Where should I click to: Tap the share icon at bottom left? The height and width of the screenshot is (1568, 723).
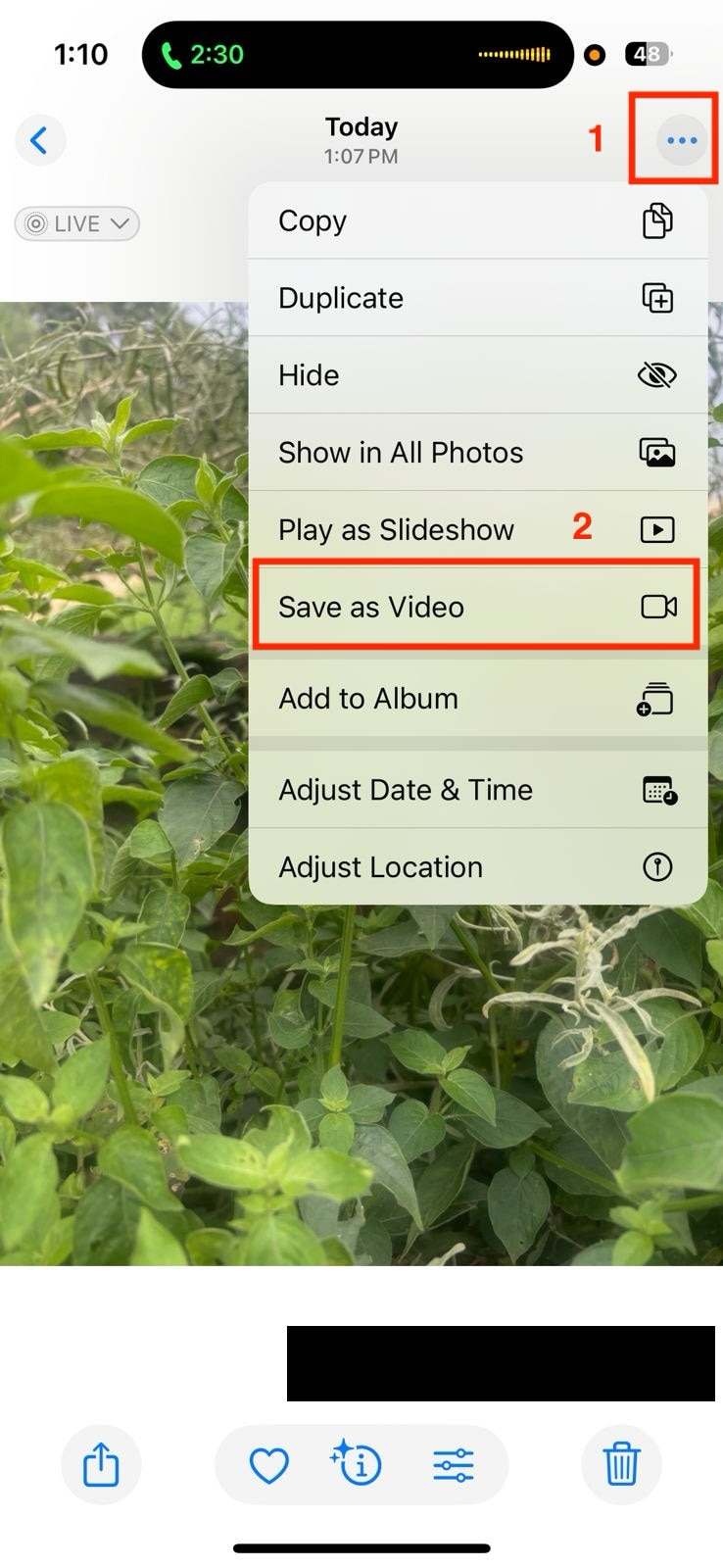click(x=101, y=1465)
